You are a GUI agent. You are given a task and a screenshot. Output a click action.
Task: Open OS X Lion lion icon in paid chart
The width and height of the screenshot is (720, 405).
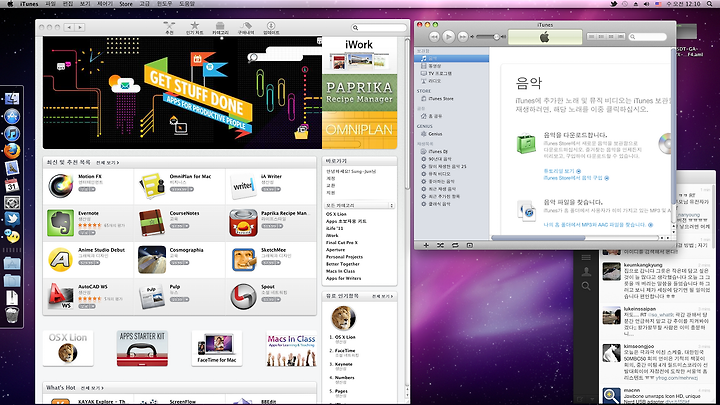tap(343, 318)
